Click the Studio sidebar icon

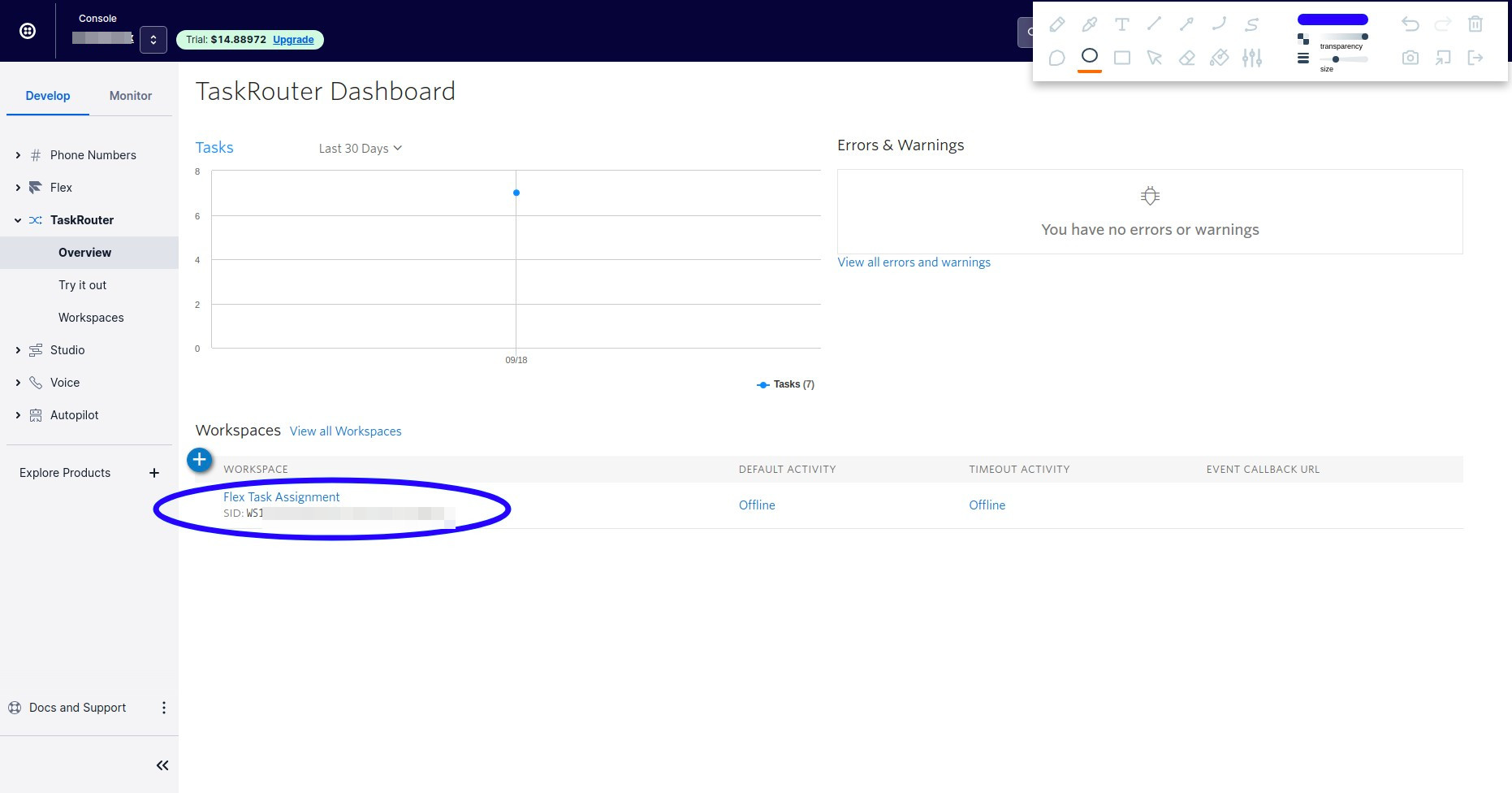tap(36, 350)
